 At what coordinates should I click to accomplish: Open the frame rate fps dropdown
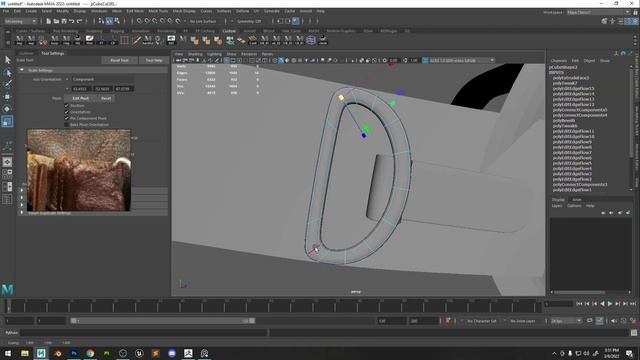point(566,321)
